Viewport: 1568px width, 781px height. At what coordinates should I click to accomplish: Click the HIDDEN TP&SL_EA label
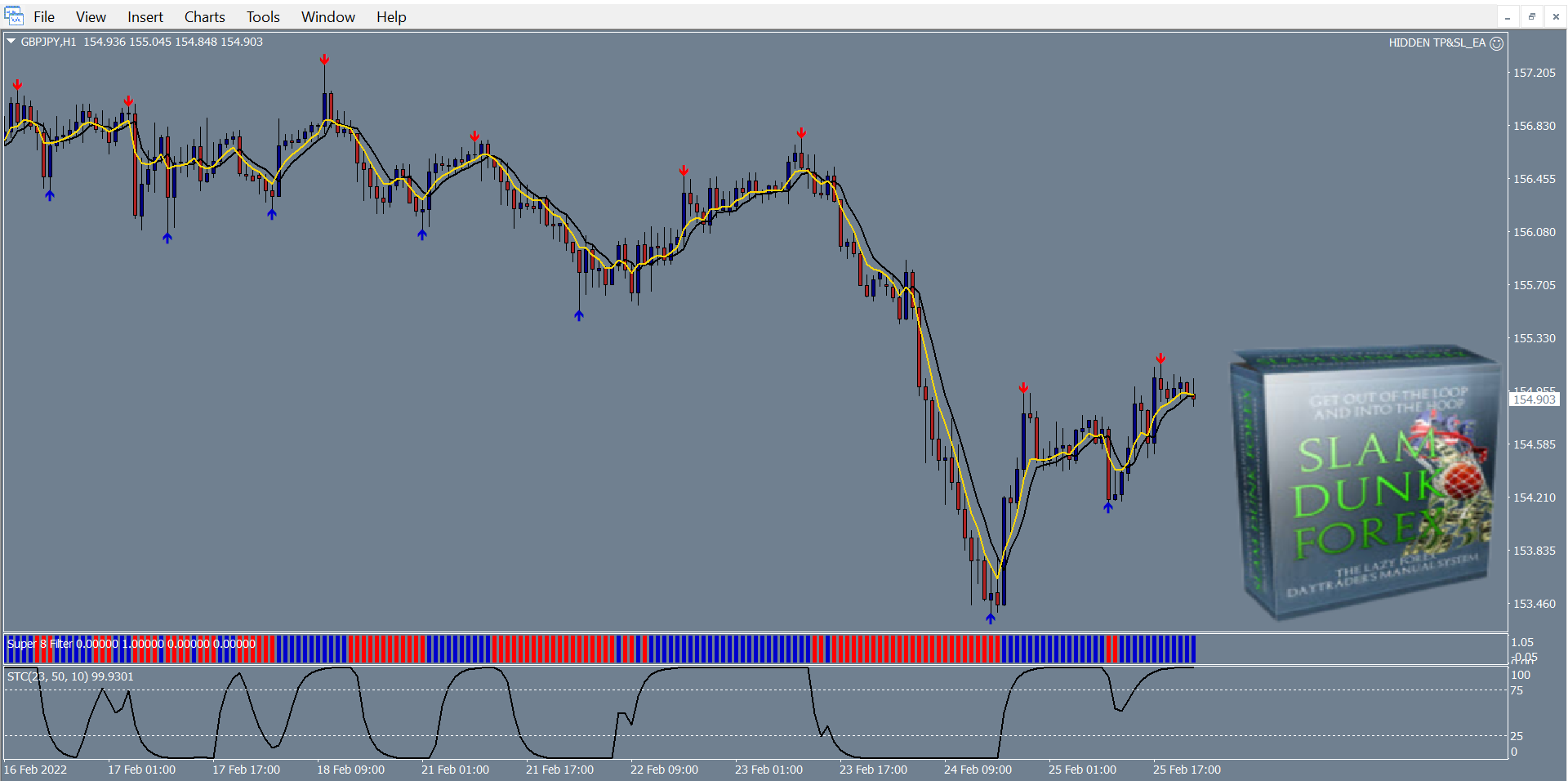[x=1437, y=43]
